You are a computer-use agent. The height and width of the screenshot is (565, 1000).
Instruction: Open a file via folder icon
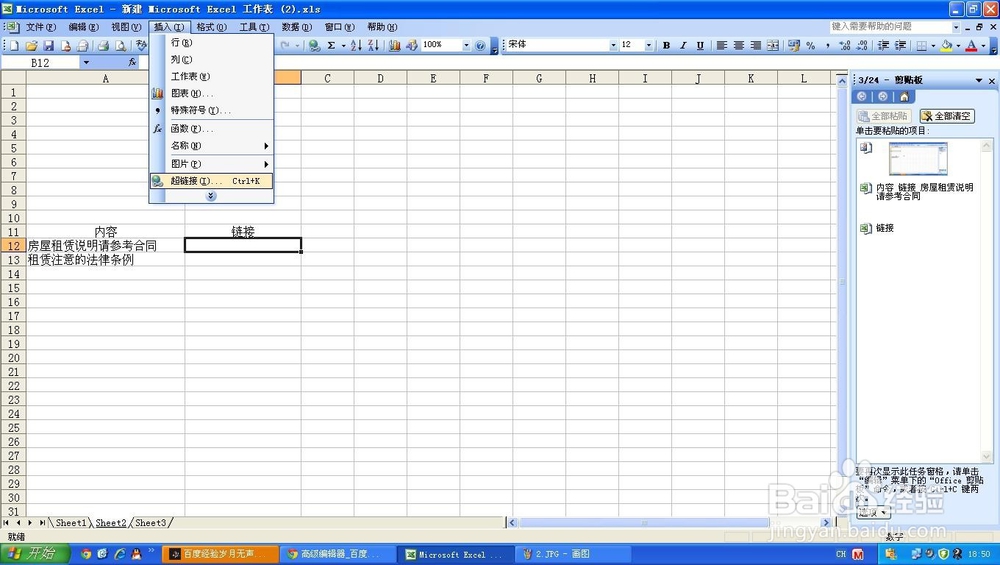pos(31,45)
